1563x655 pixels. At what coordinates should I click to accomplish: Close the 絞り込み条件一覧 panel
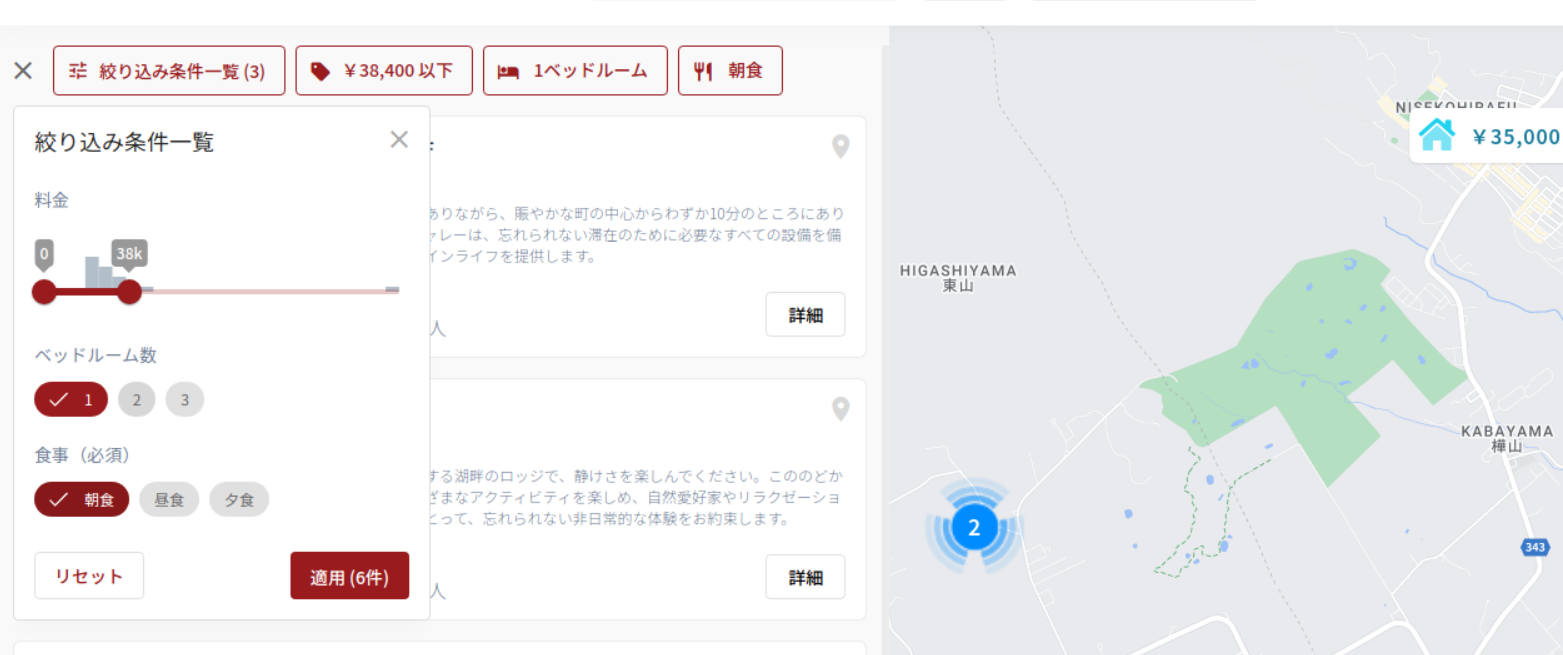coord(399,140)
